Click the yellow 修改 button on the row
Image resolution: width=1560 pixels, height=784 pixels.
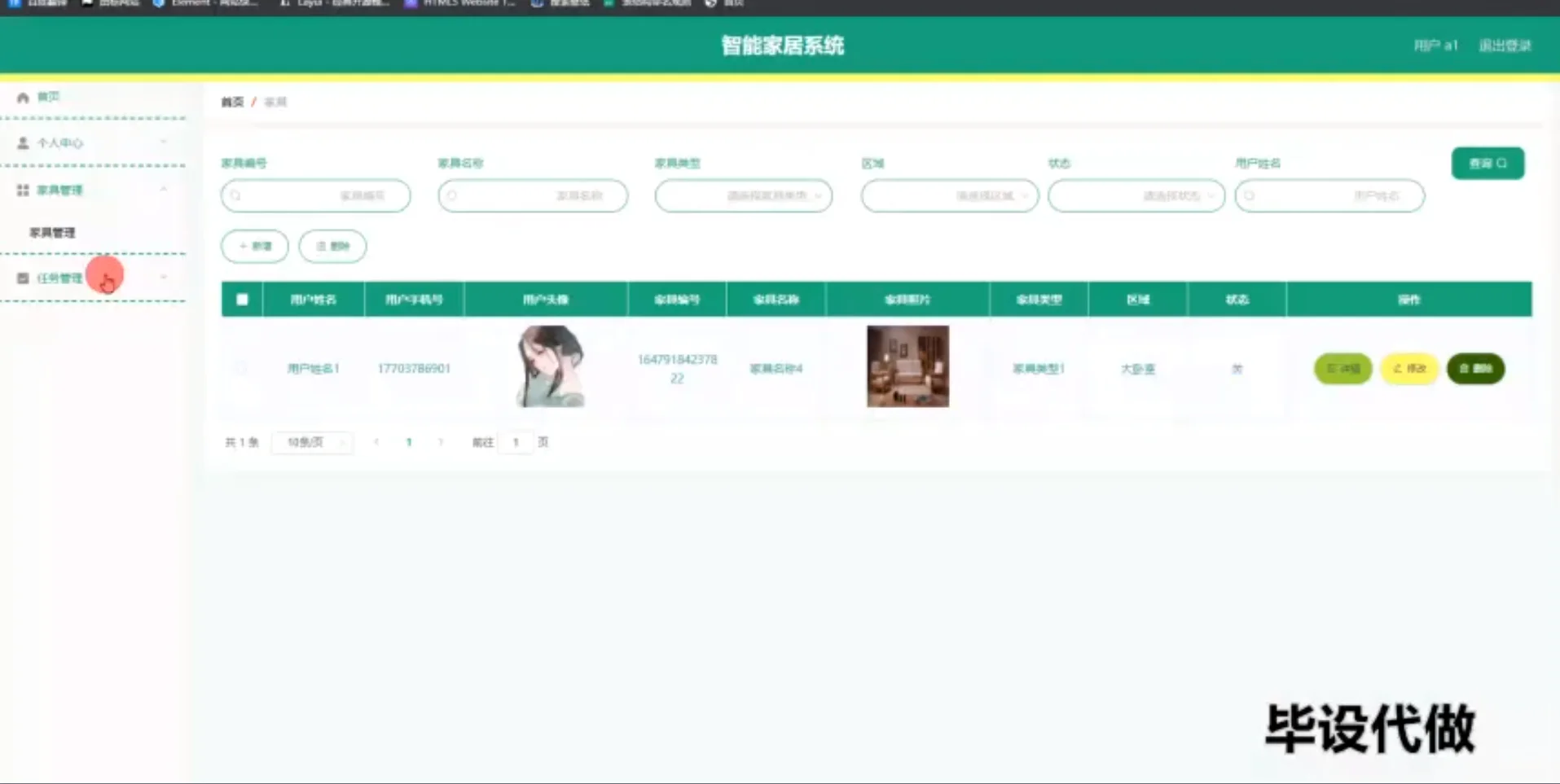1408,368
